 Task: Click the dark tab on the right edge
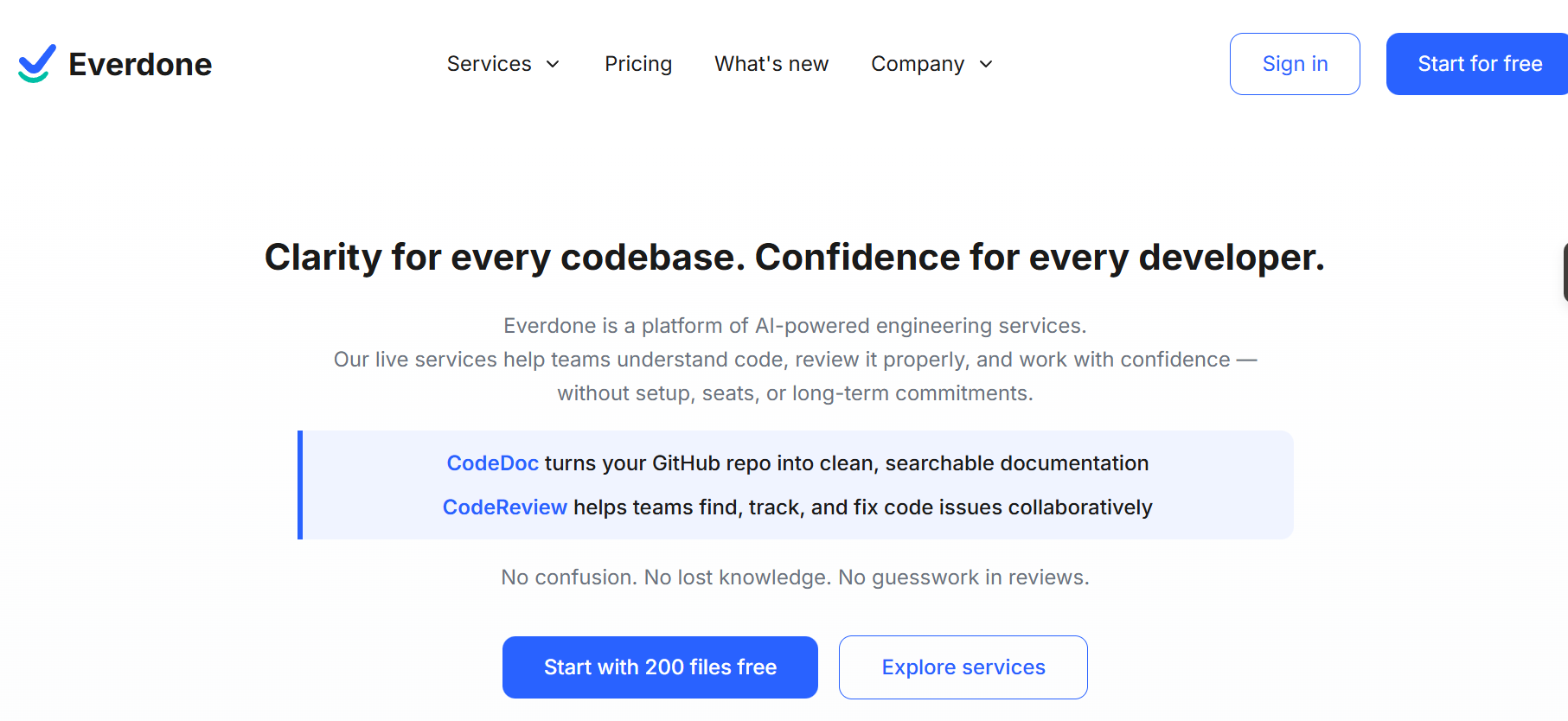pos(1564,272)
